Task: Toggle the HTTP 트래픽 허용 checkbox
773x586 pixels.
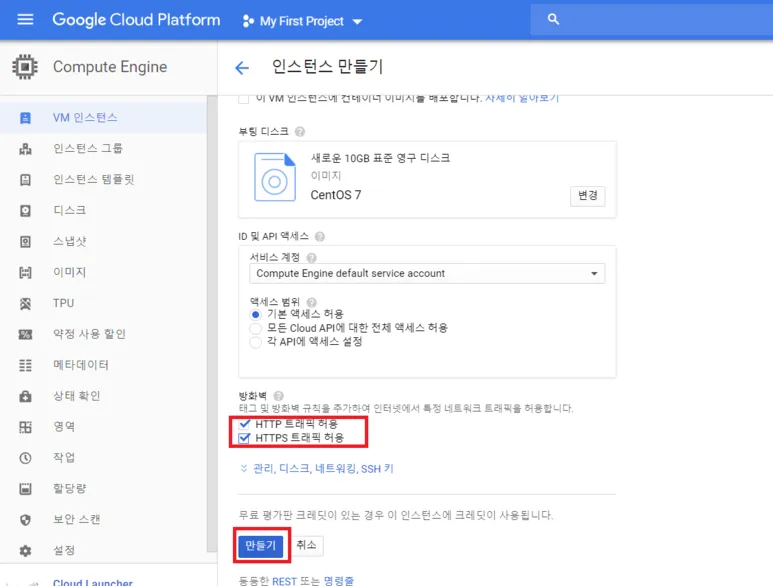Action: tap(244, 424)
